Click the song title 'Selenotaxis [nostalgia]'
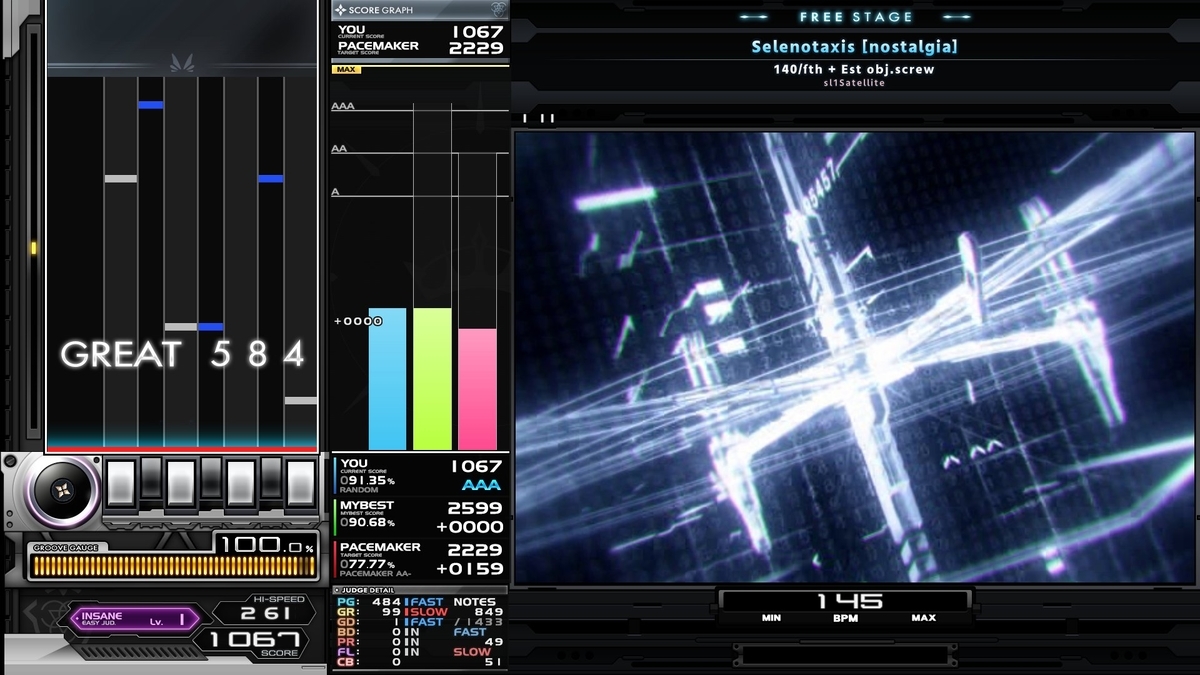This screenshot has height=675, width=1200. pyautogui.click(x=855, y=47)
